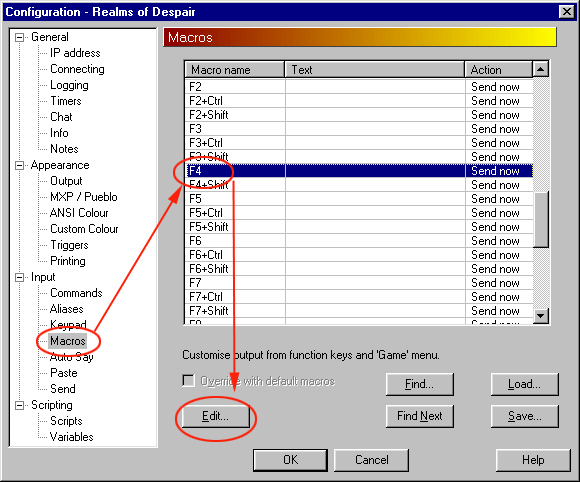Select Variables under Scripting
Screen dimensions: 580x482
point(72,437)
